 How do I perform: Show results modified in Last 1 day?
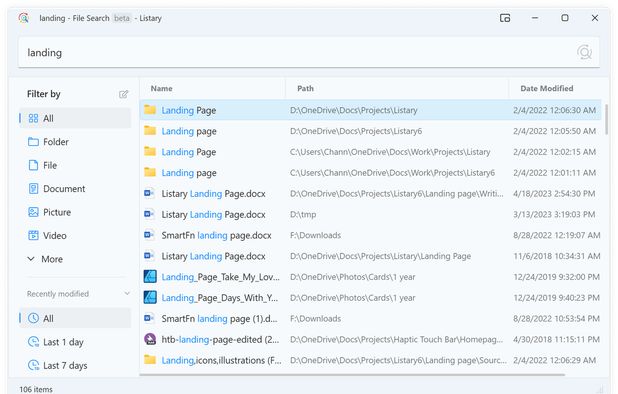(x=75, y=342)
